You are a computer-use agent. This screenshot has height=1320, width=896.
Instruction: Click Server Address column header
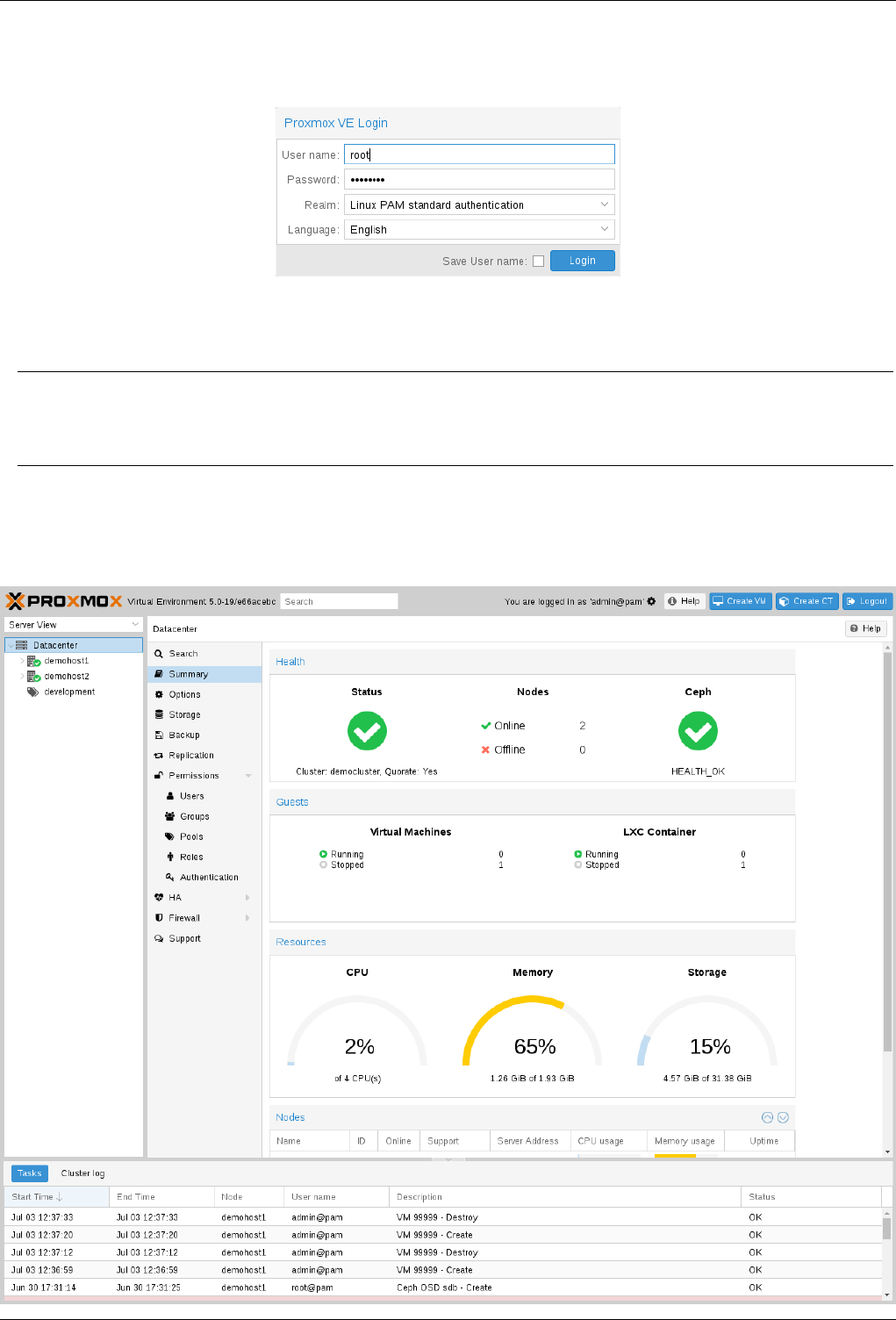[530, 1141]
